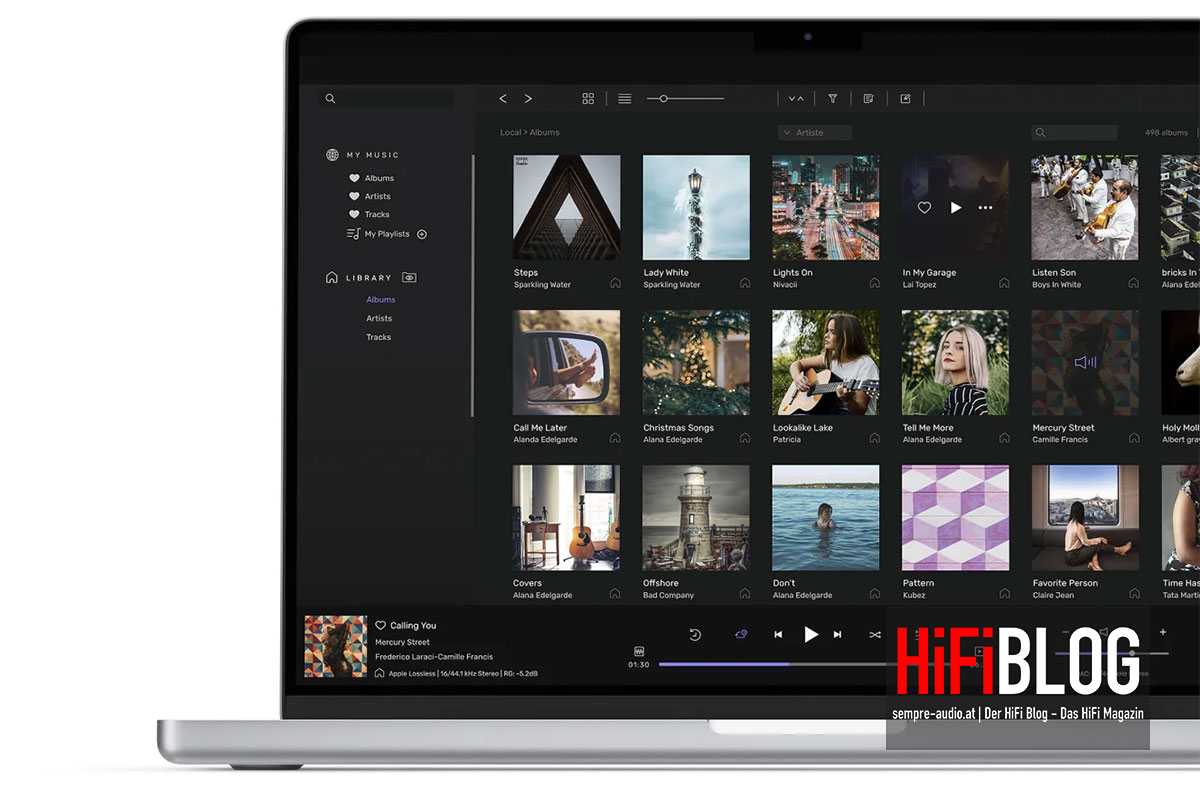1200x800 pixels.
Task: Click the export/share icon in toolbar
Action: [x=905, y=99]
